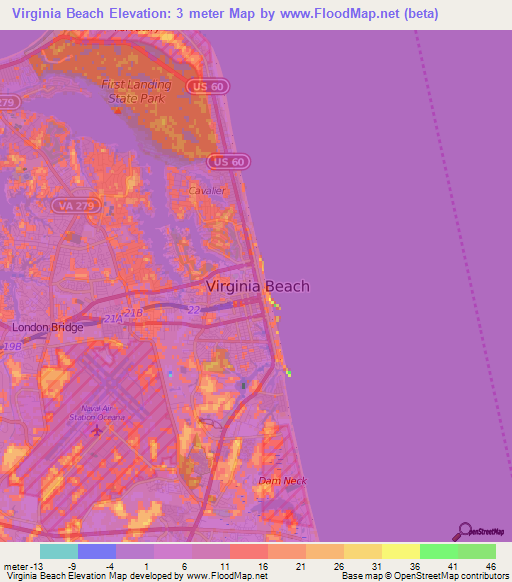The image size is (512, 582).
Task: Click the lower US 60 route shield near Cavalier
Action: click(x=229, y=162)
